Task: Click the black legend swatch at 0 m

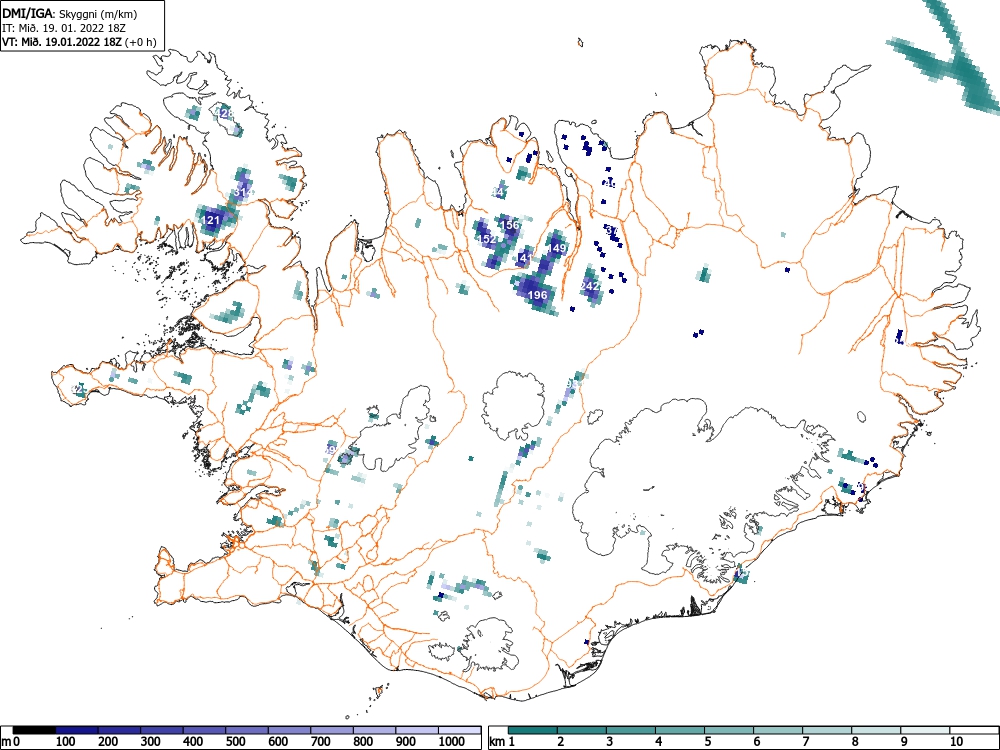Action: [34, 730]
